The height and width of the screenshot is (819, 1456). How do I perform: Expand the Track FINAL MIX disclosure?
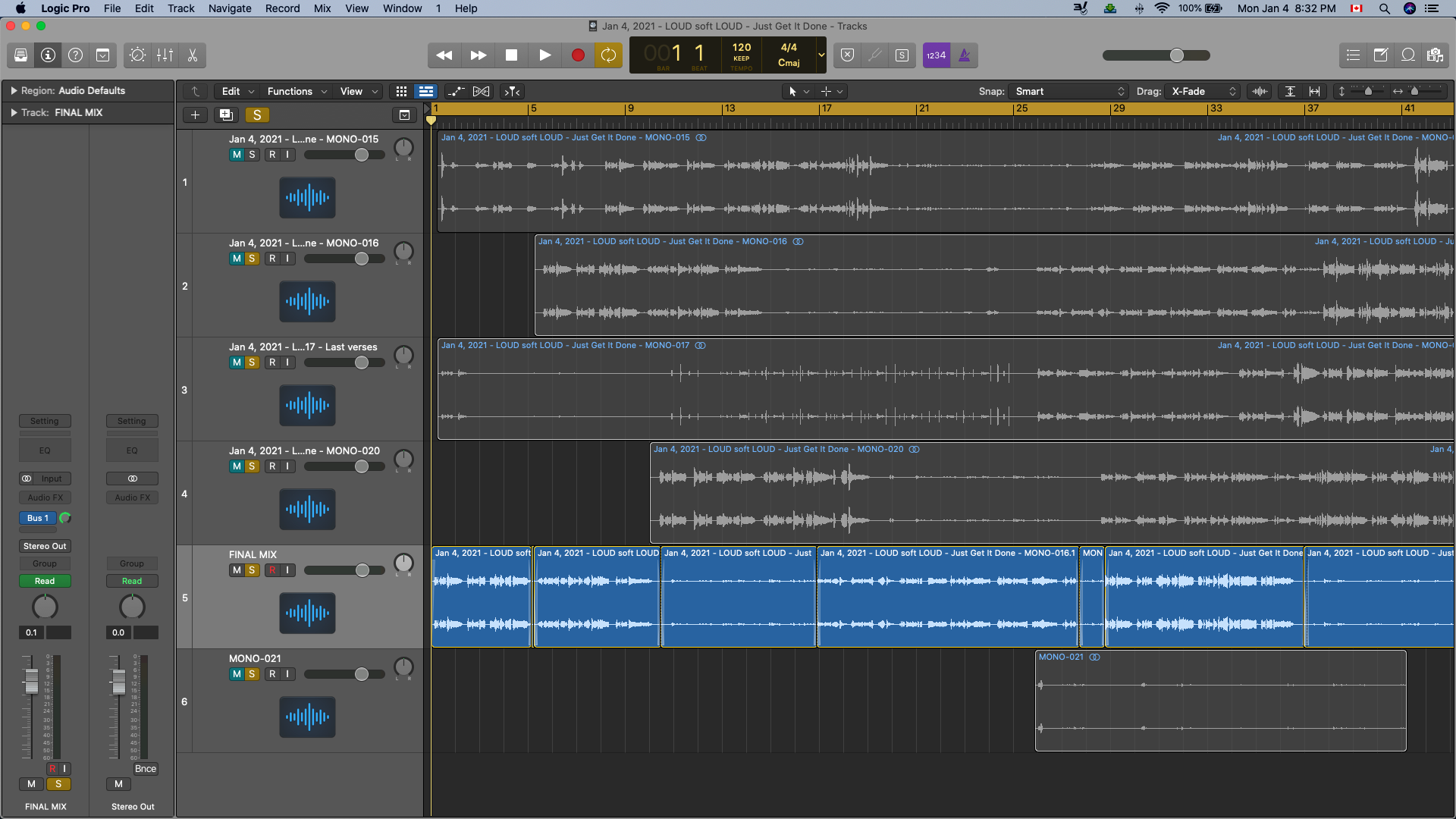coord(14,113)
